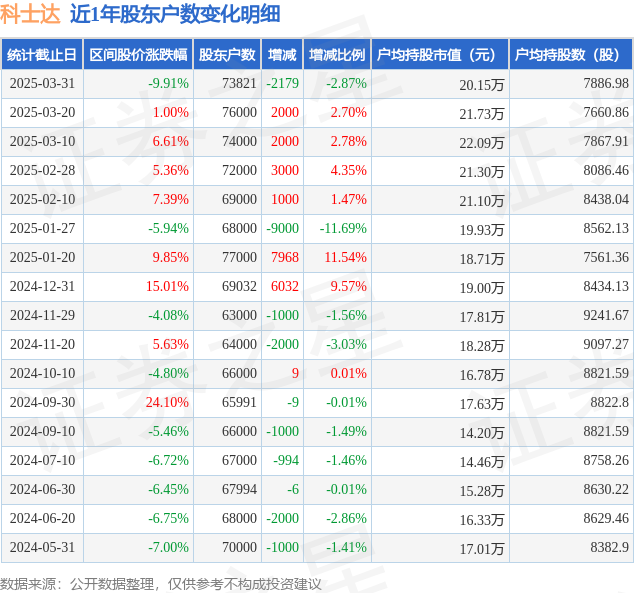Click the change ratio 11.54%
634x593 pixels.
(346, 257)
